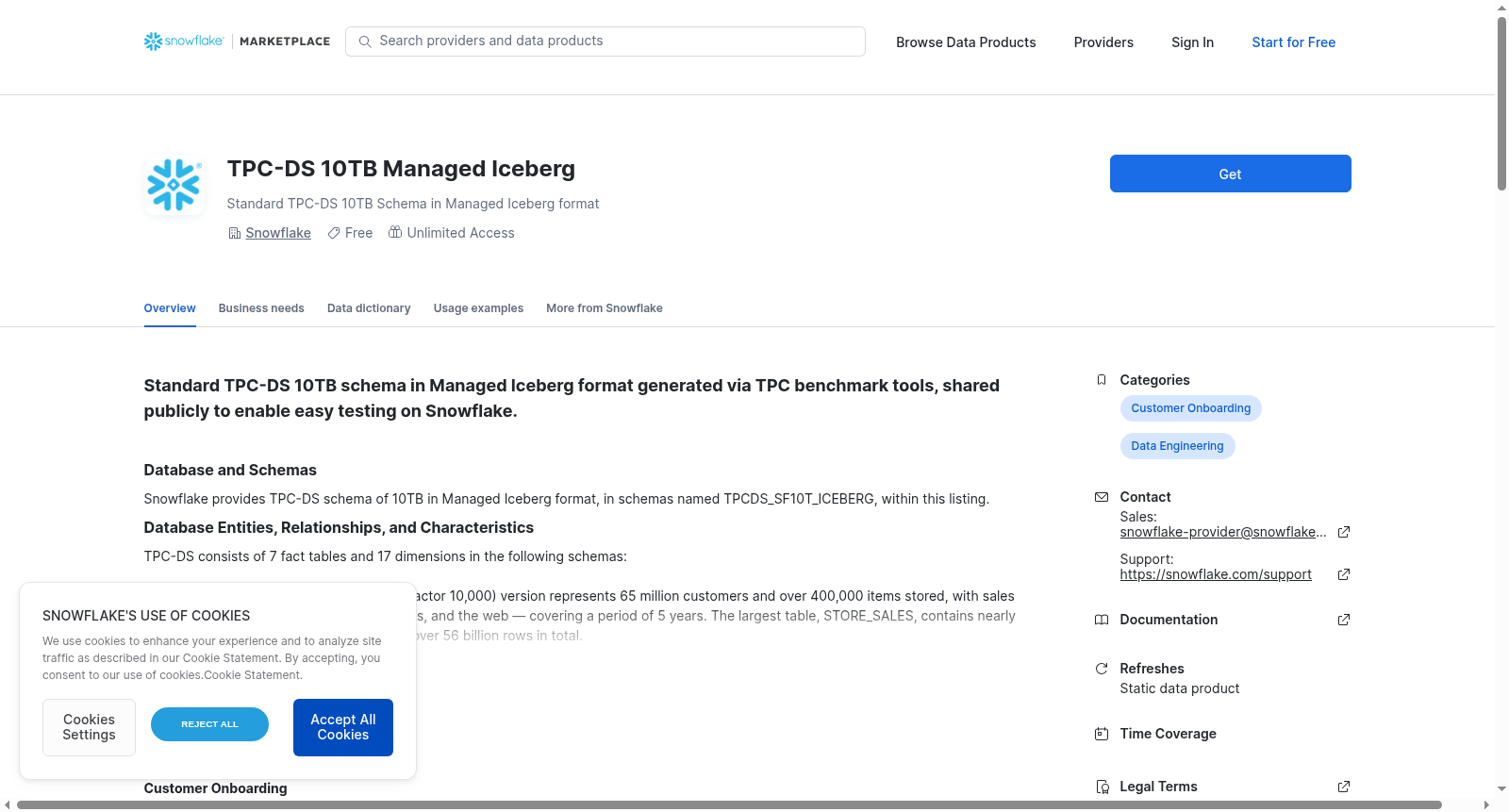Click the gift icon beside Unlimited Access
The image size is (1509, 812).
point(395,232)
